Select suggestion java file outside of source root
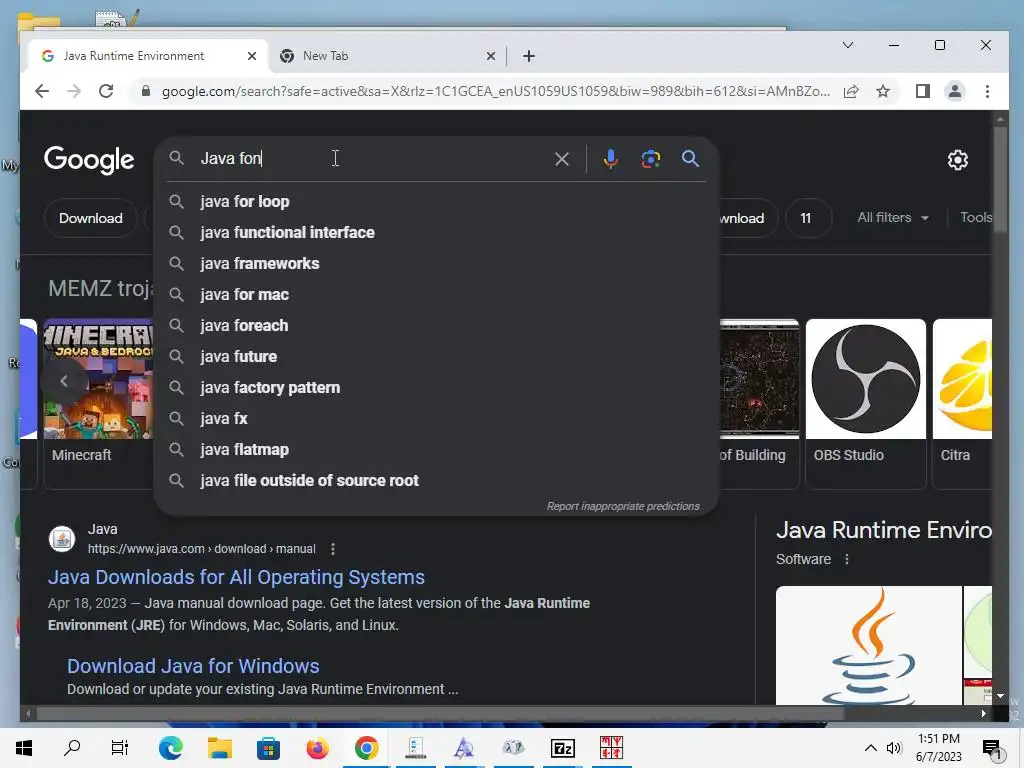The width and height of the screenshot is (1024, 768). click(436, 481)
